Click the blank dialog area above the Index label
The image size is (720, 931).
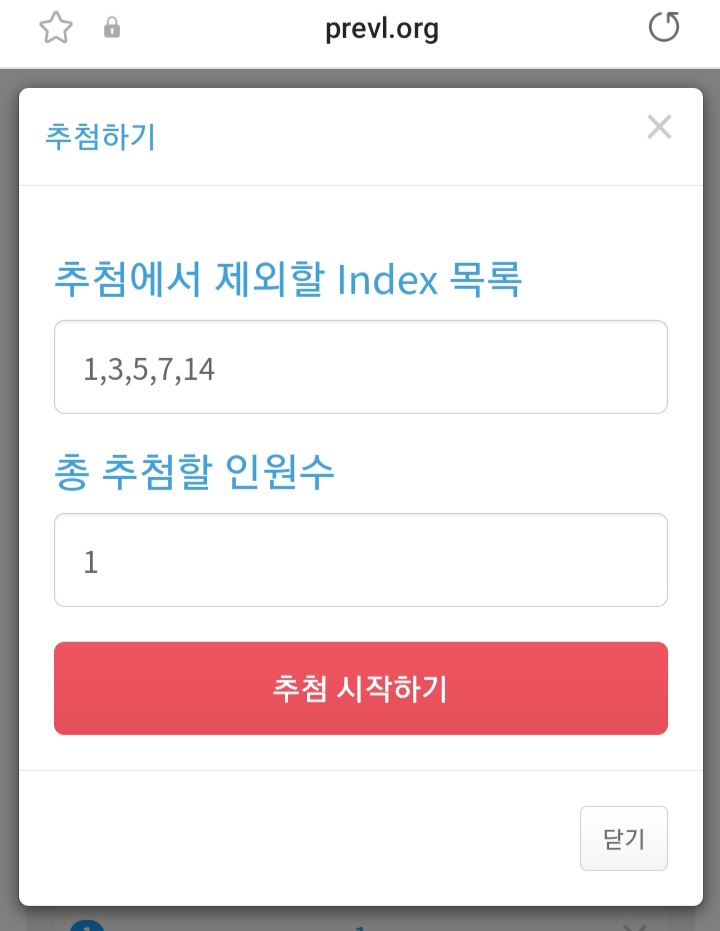[x=361, y=221]
